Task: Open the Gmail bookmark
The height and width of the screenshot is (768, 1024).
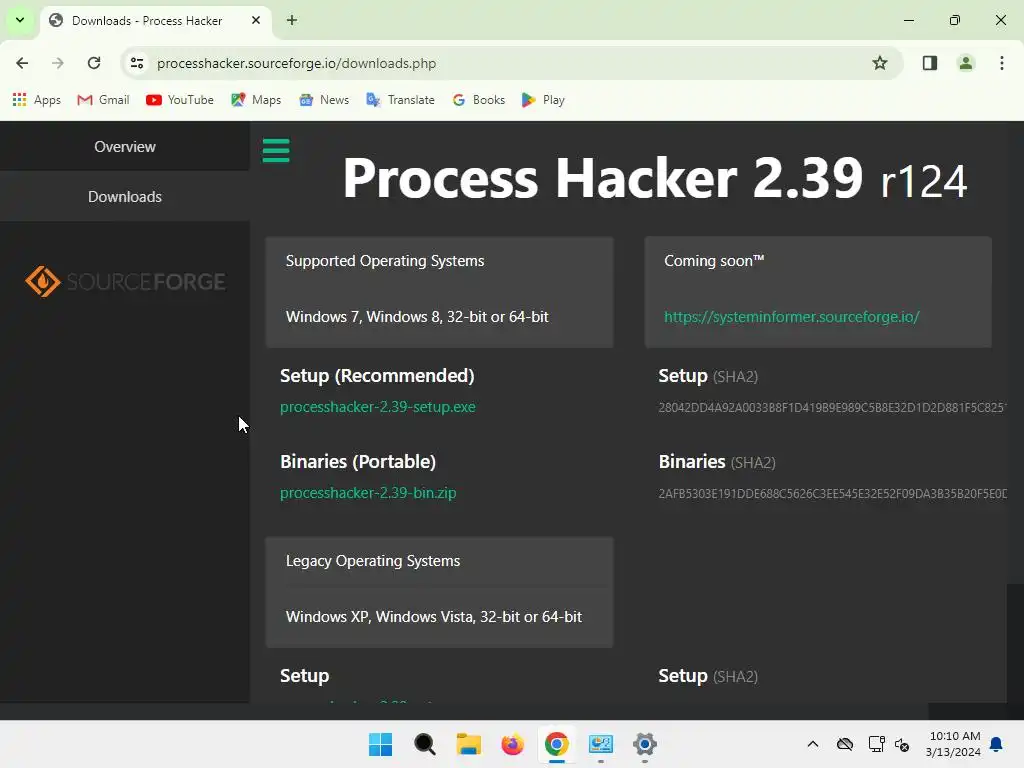Action: pyautogui.click(x=103, y=100)
